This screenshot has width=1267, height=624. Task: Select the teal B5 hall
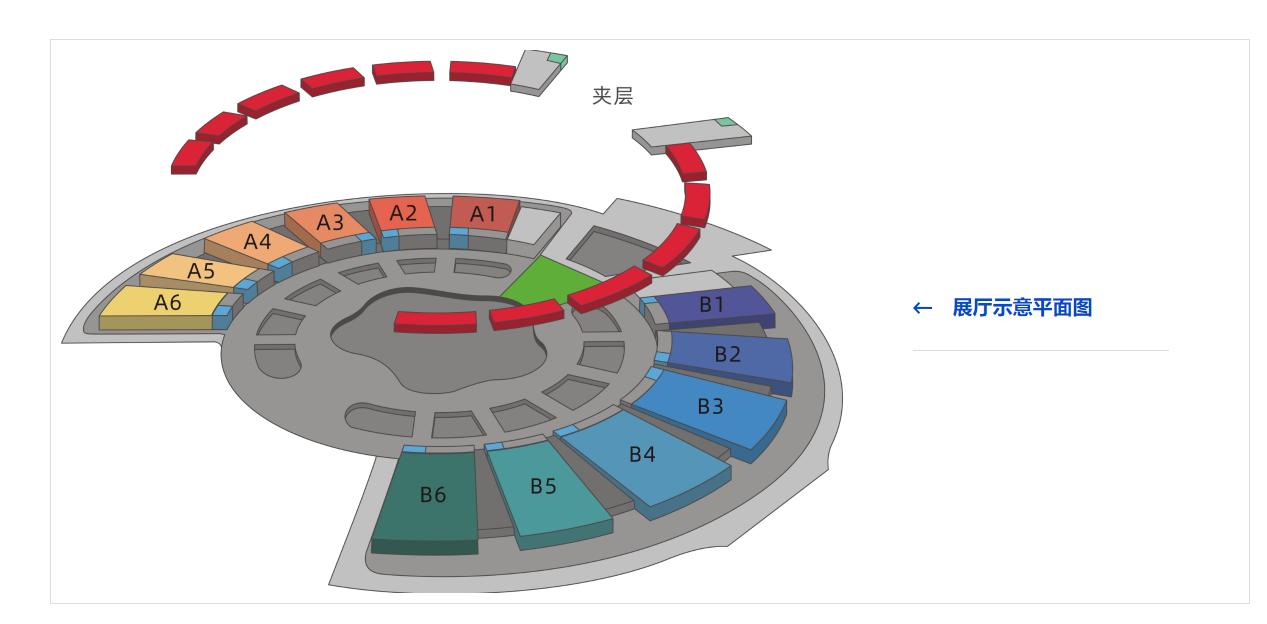coord(543,488)
